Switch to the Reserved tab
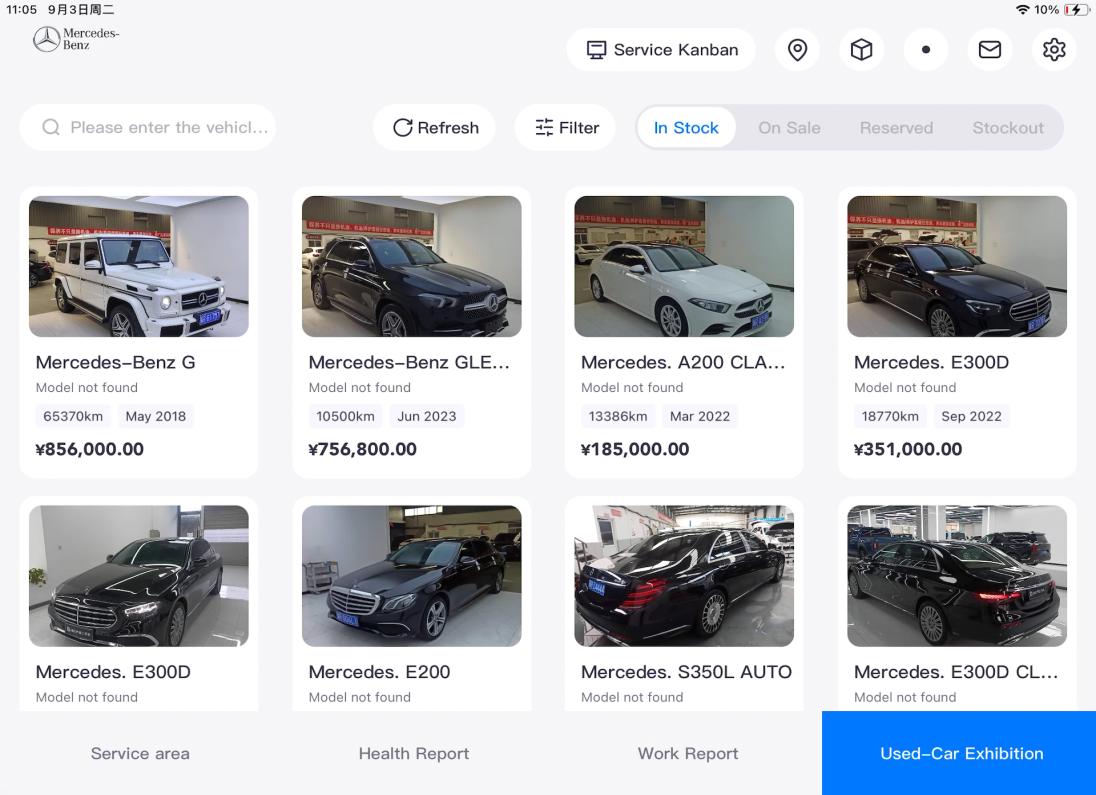Viewport: 1096px width, 795px height. [x=896, y=128]
